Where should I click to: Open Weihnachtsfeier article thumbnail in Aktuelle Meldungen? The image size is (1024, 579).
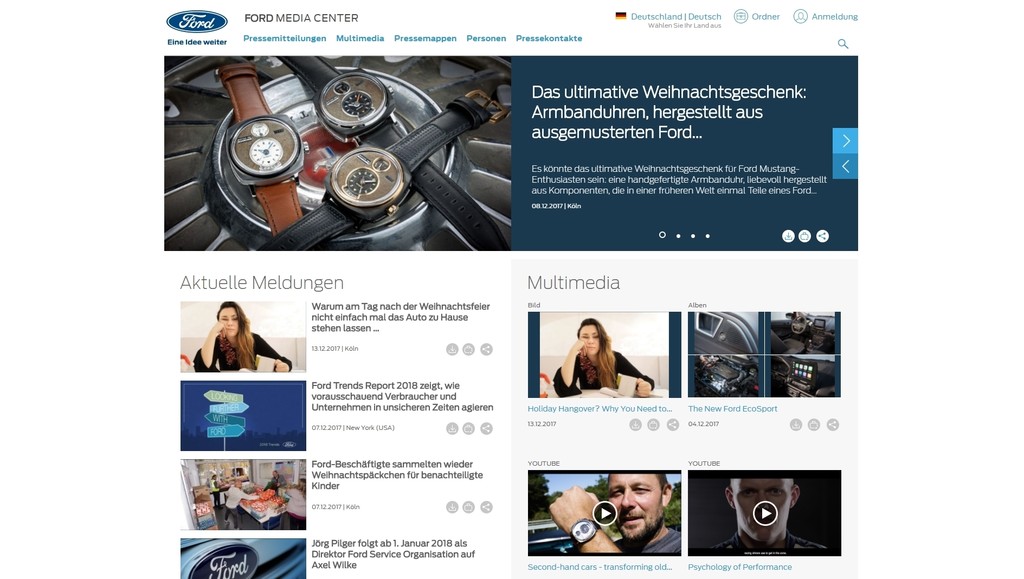tap(243, 337)
